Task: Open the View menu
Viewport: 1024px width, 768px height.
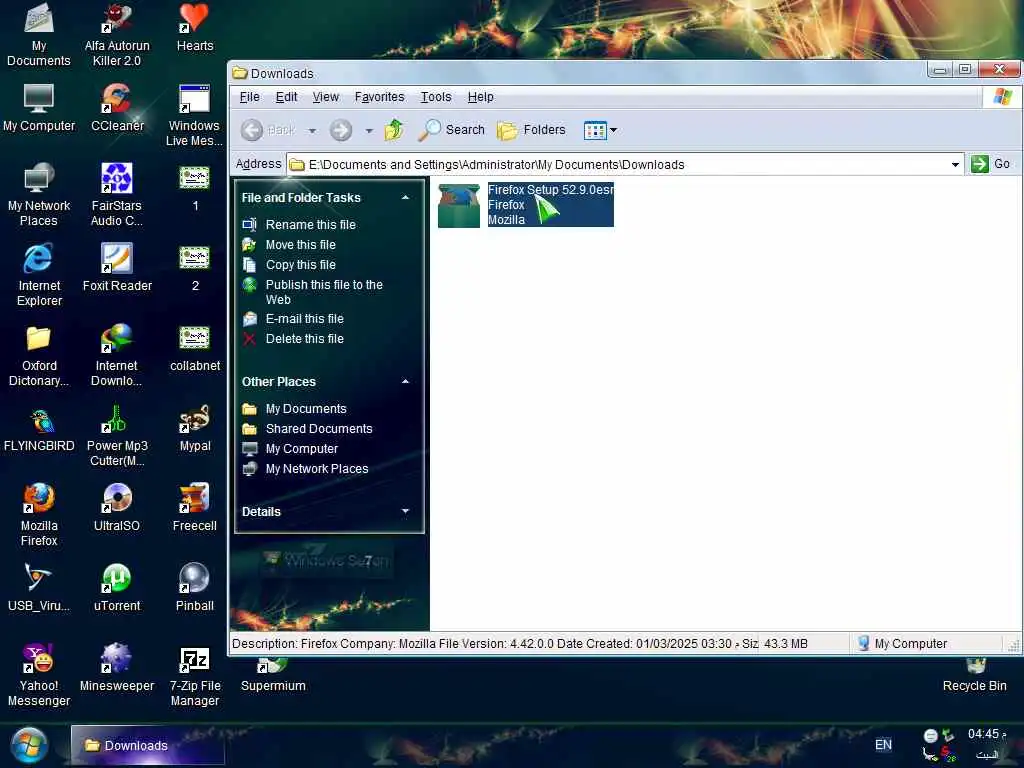Action: (x=325, y=97)
